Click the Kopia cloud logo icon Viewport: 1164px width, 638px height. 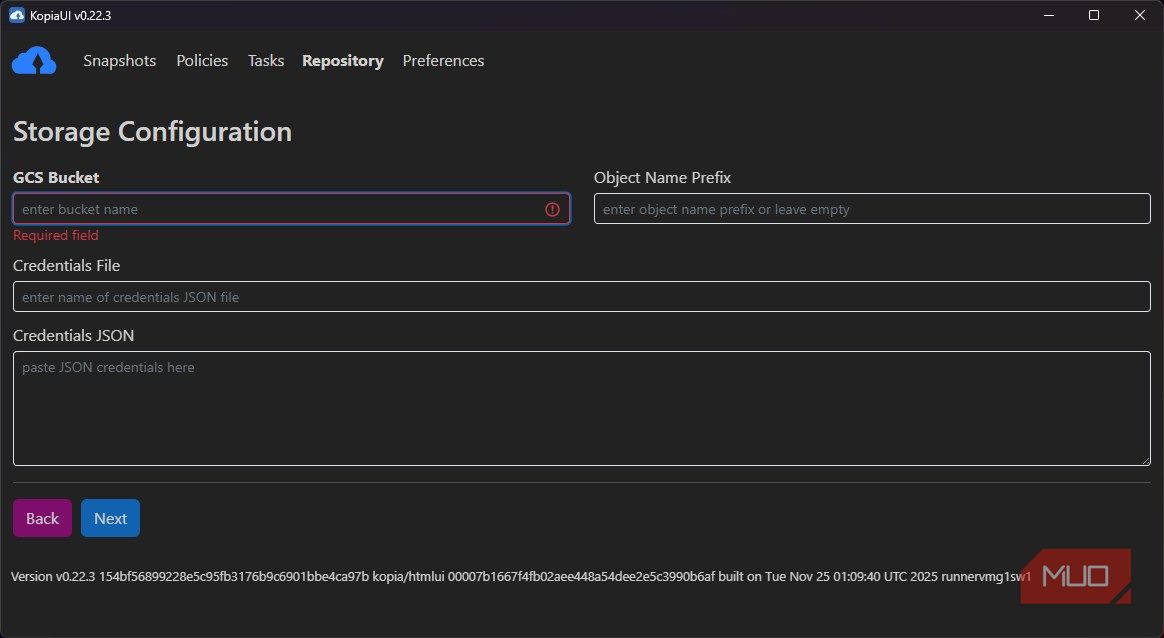[x=34, y=61]
